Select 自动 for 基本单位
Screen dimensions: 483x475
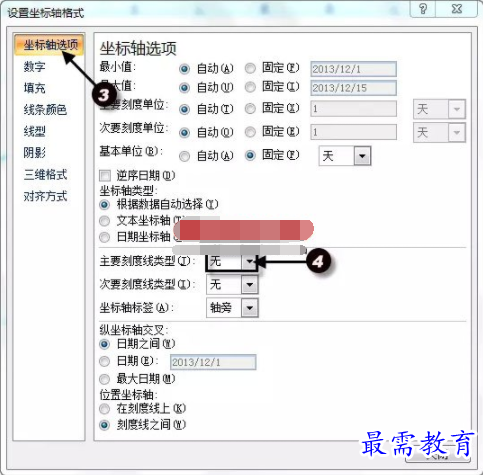click(184, 156)
